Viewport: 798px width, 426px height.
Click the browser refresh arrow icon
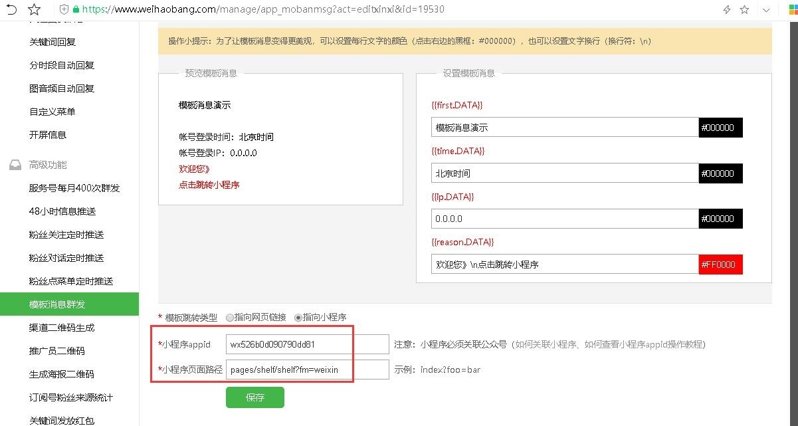10,9
